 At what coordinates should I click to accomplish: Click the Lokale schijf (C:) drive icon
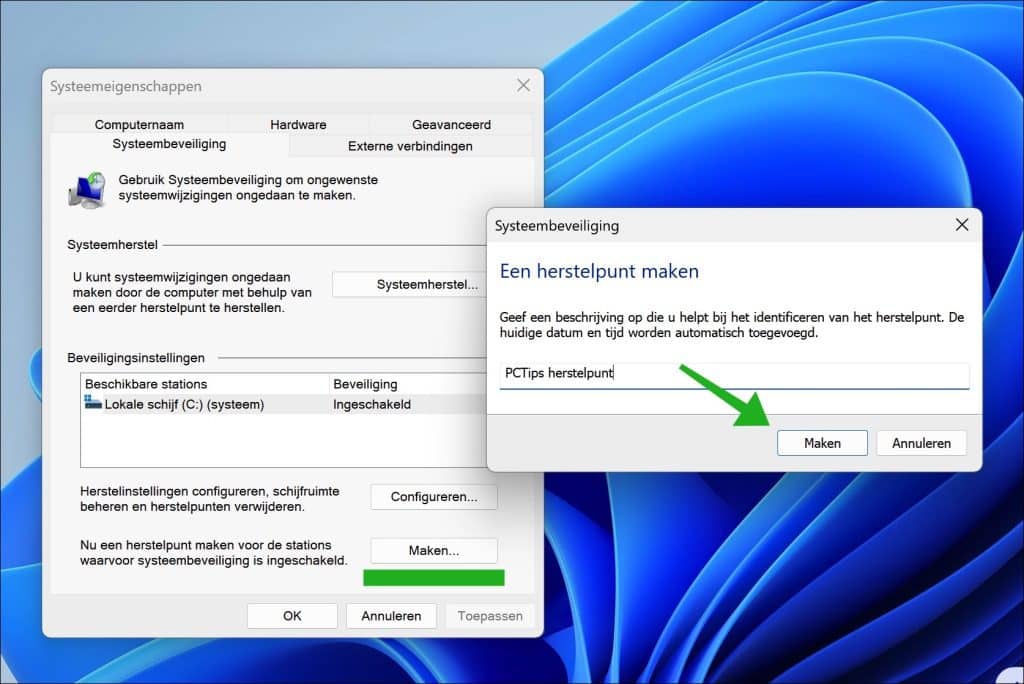(x=93, y=404)
